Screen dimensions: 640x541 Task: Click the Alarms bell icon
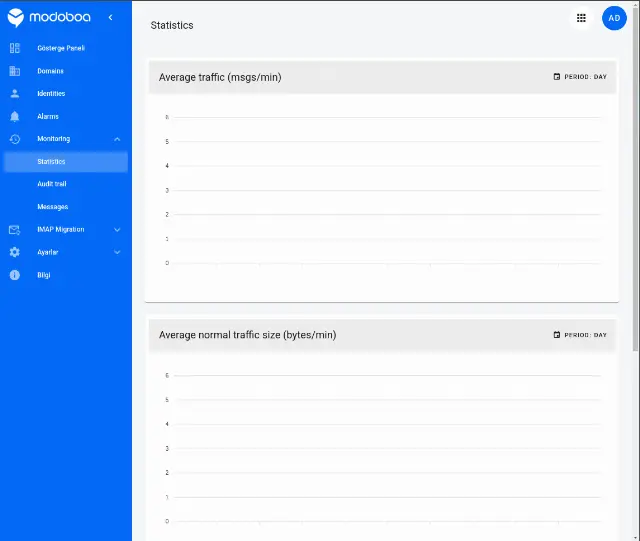15,116
